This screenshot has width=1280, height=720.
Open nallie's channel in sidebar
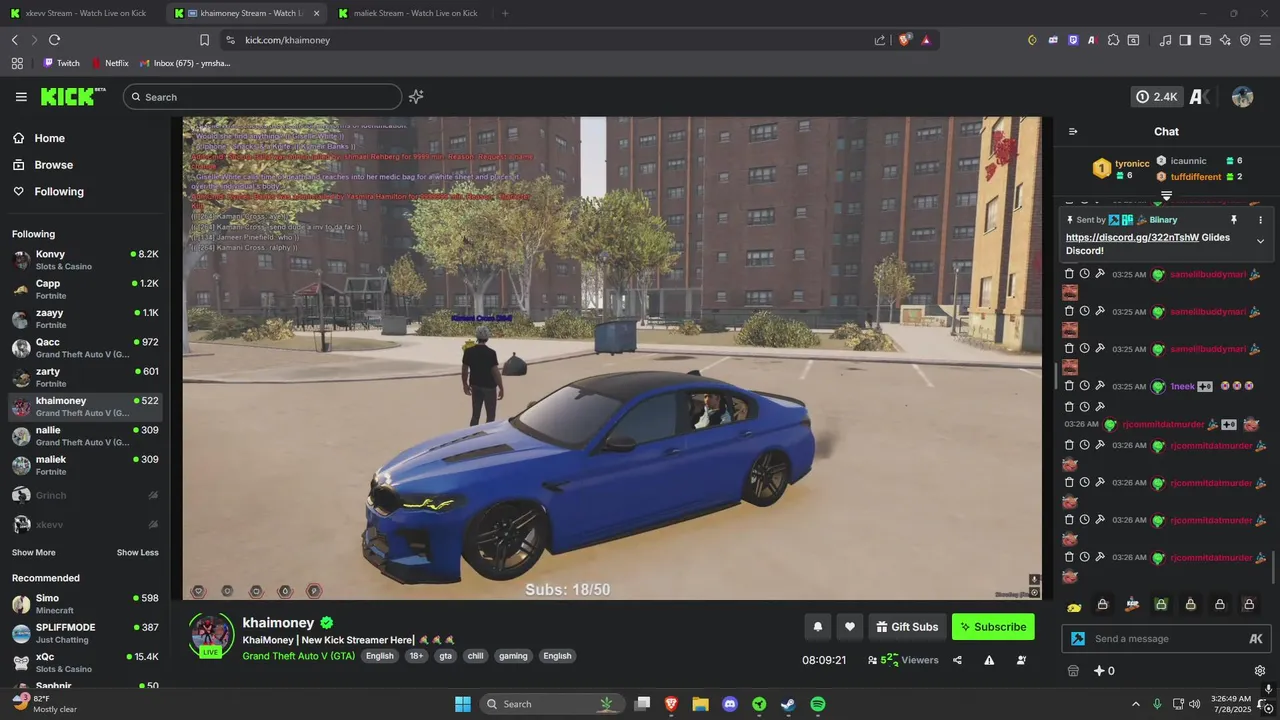tap(85, 436)
